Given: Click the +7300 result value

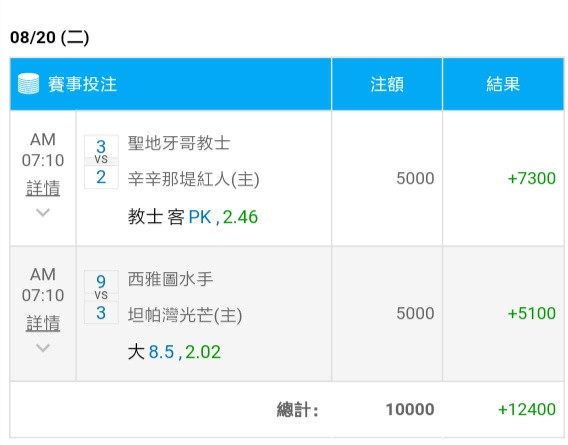Looking at the screenshot, I should (x=531, y=178).
